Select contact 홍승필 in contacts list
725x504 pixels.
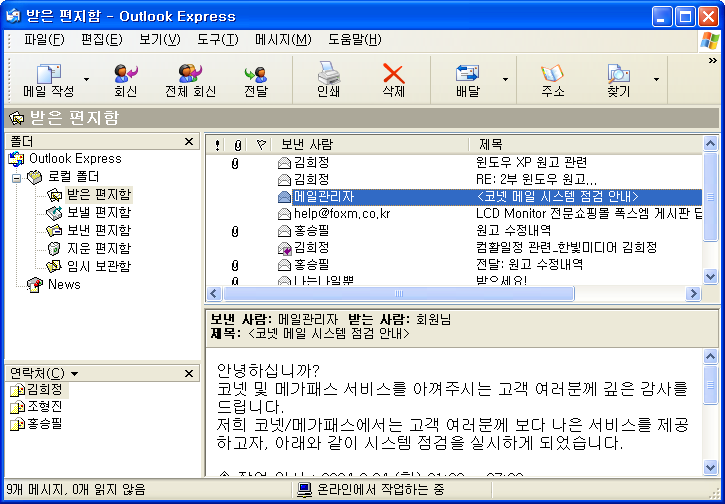37,424
